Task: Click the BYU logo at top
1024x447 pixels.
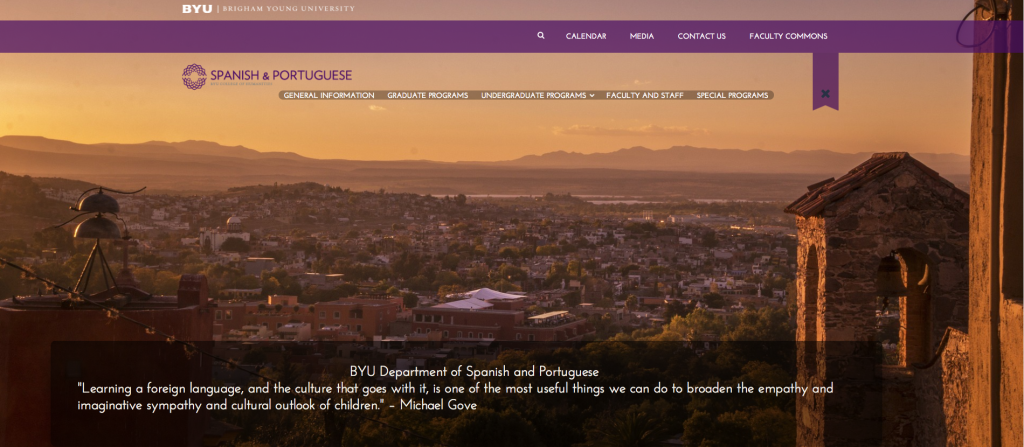Action: click(x=197, y=8)
